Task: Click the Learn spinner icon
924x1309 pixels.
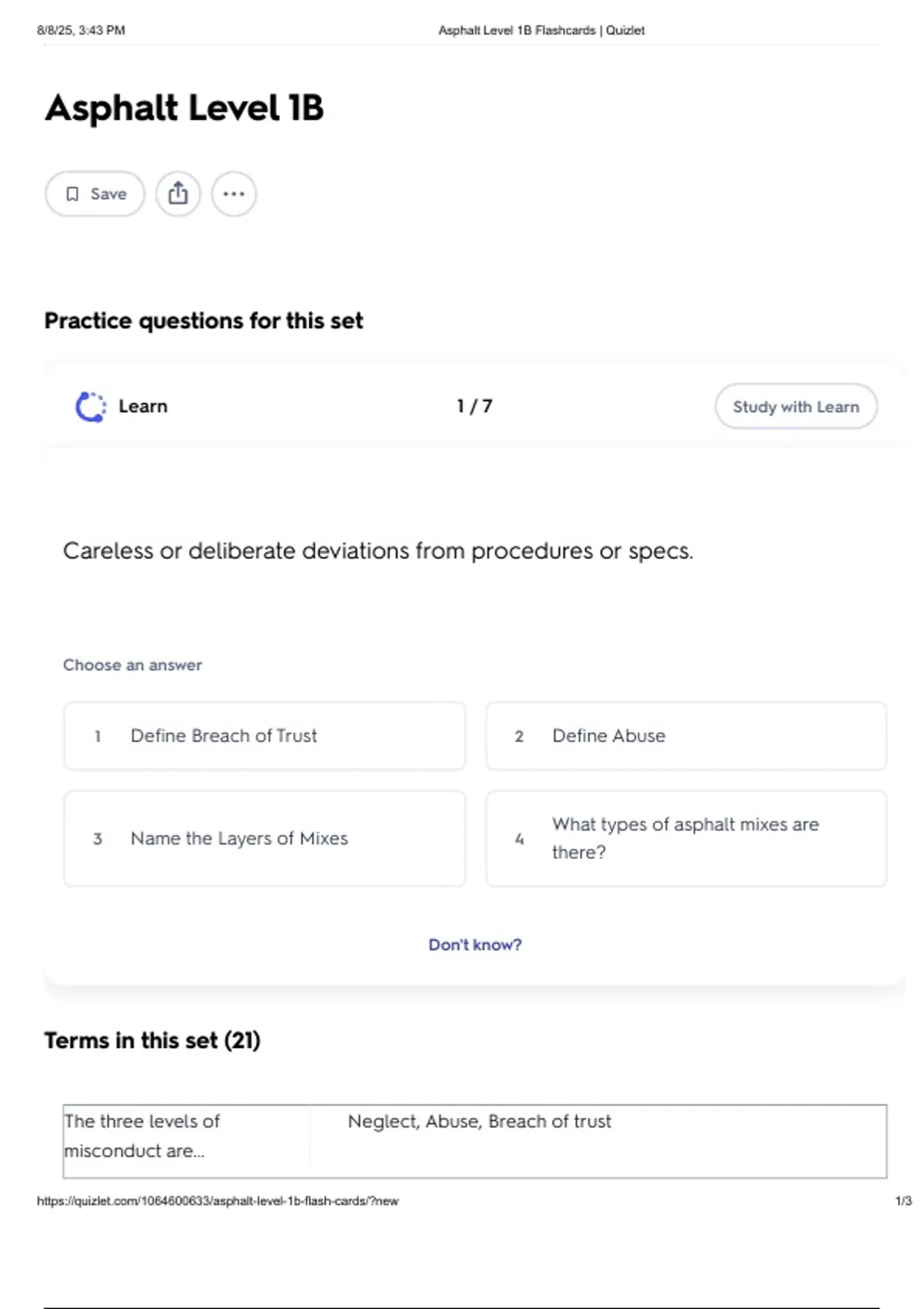Action: [x=91, y=407]
